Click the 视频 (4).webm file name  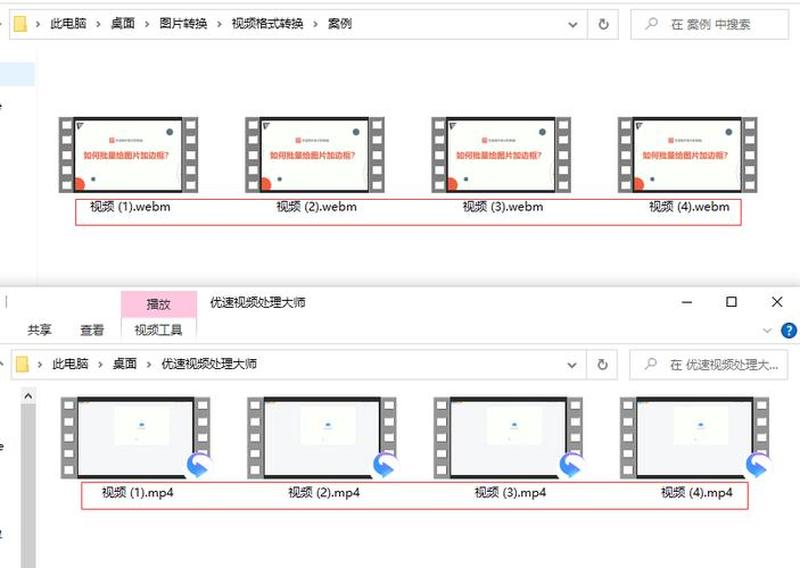click(689, 207)
